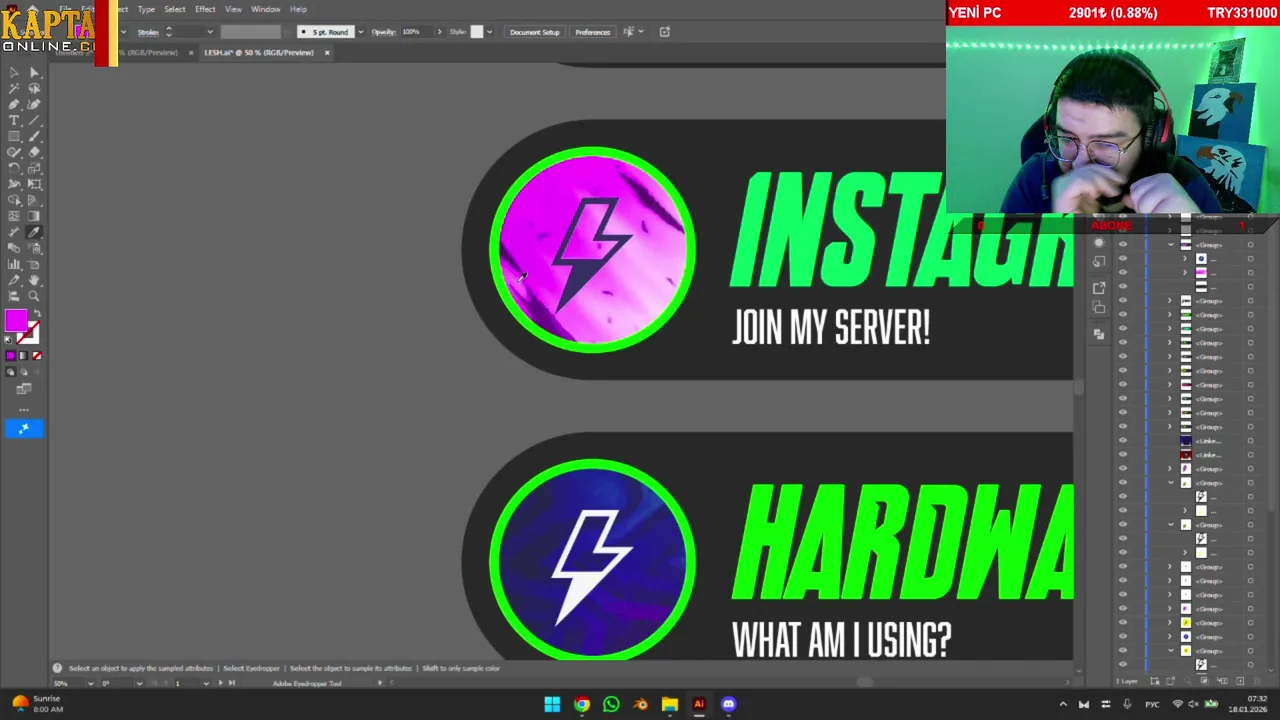Image resolution: width=1280 pixels, height=720 pixels.
Task: Open stroke weight dropdown
Action: [210, 32]
